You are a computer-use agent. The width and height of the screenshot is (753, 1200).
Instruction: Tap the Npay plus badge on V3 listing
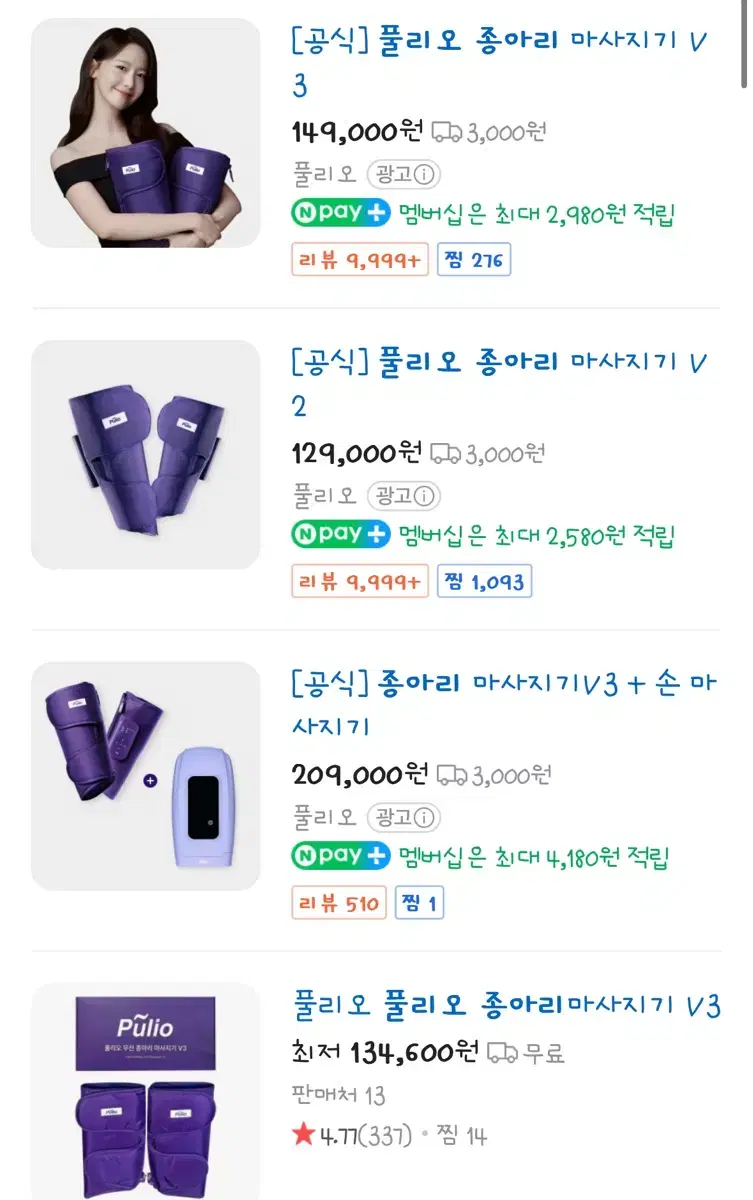(340, 213)
